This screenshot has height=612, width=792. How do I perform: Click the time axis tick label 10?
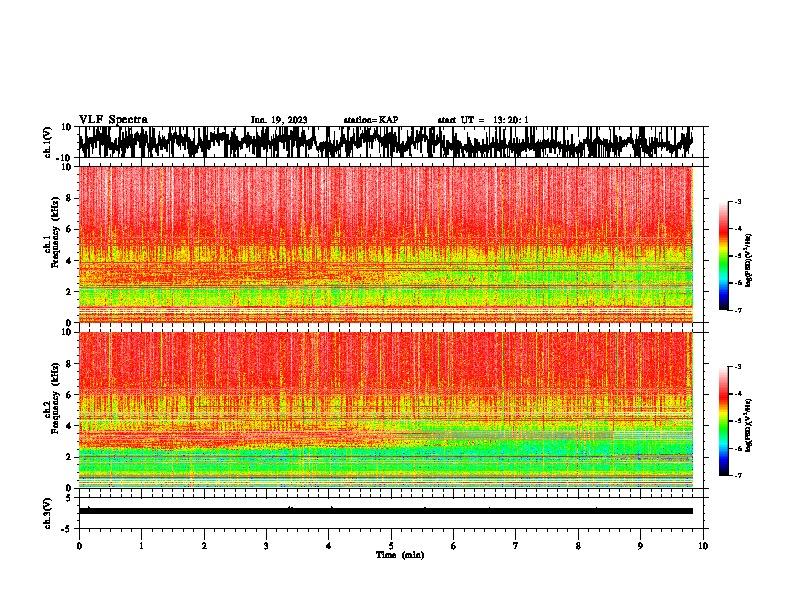click(x=703, y=546)
